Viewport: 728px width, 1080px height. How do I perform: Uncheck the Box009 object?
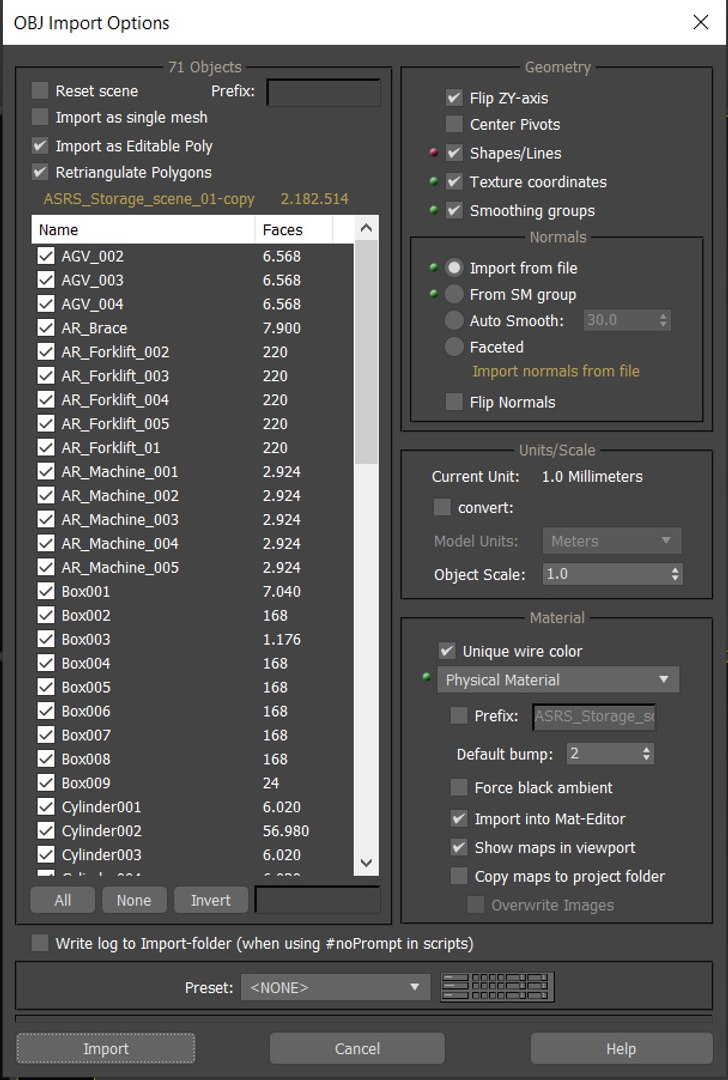[46, 782]
